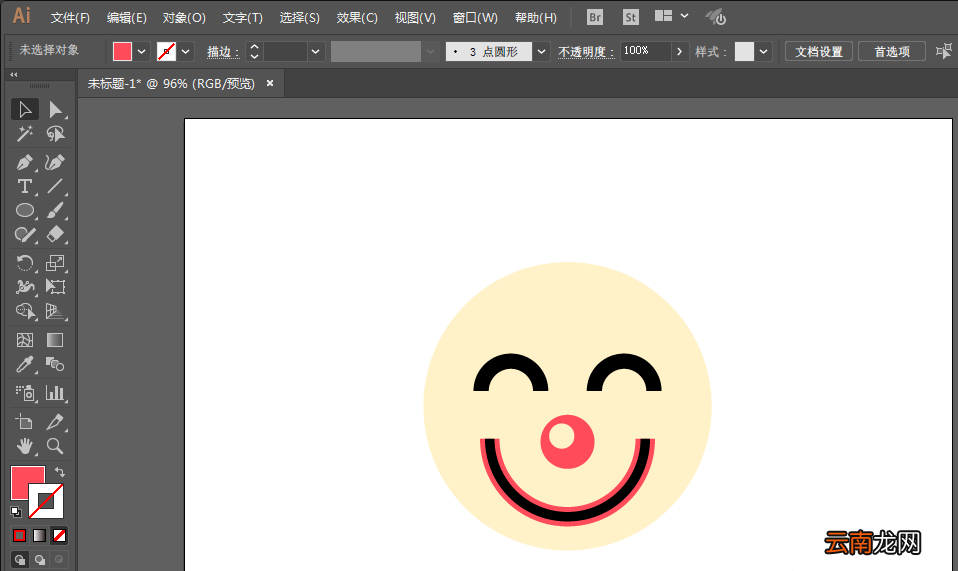Open the 对象(O) menu

(184, 18)
